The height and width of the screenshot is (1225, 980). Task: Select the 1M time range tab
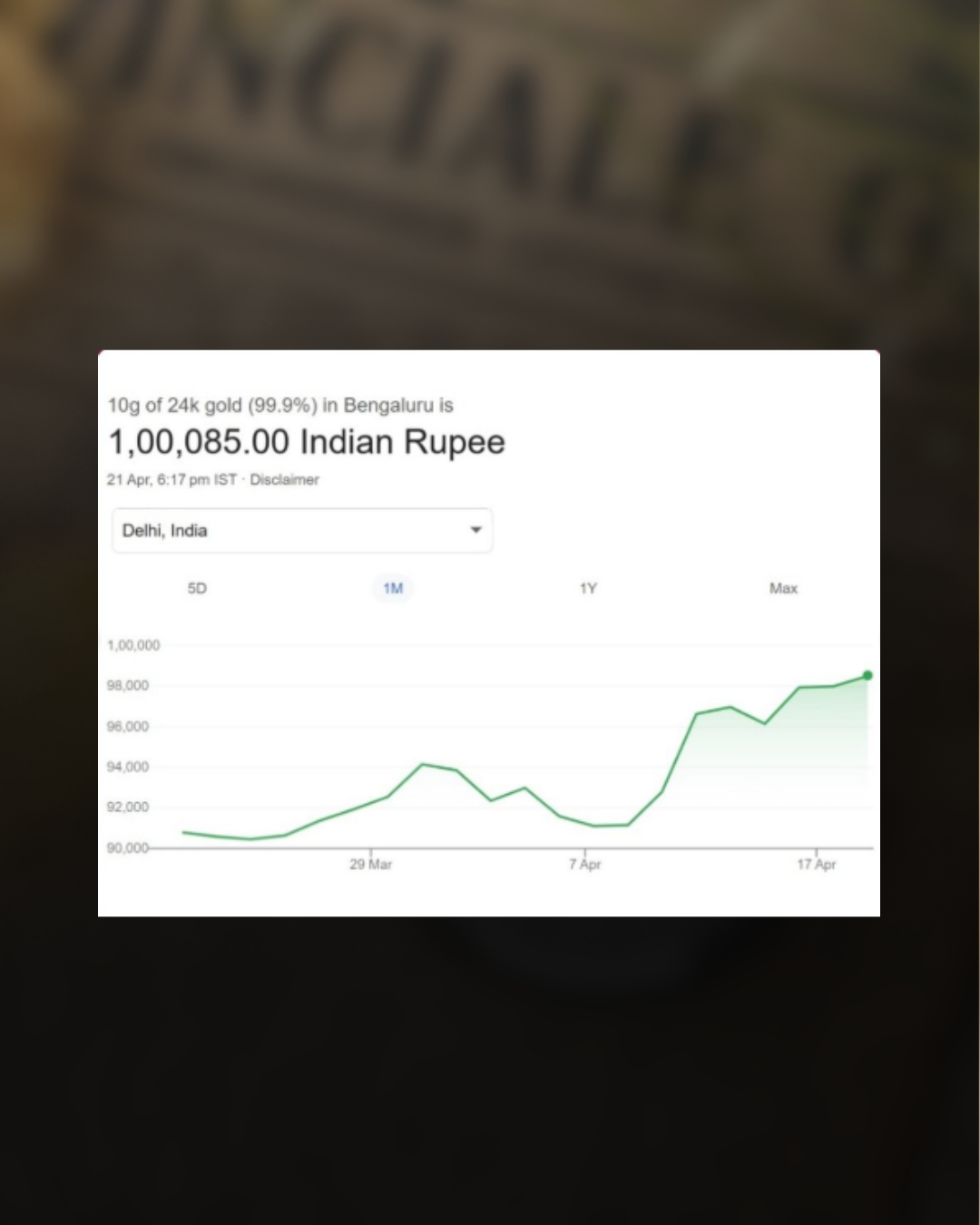pos(393,589)
